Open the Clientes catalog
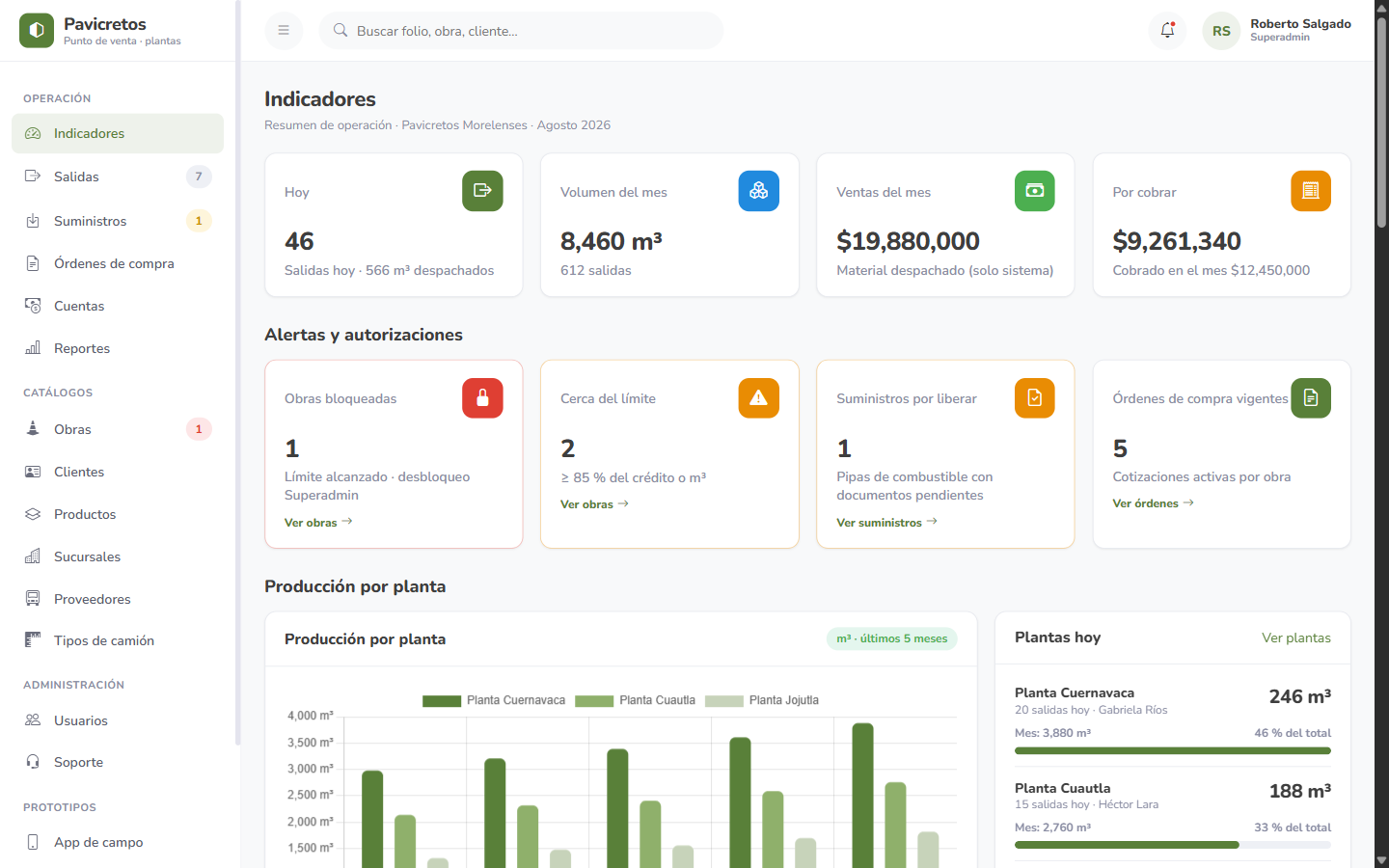Image resolution: width=1389 pixels, height=868 pixels. point(118,472)
